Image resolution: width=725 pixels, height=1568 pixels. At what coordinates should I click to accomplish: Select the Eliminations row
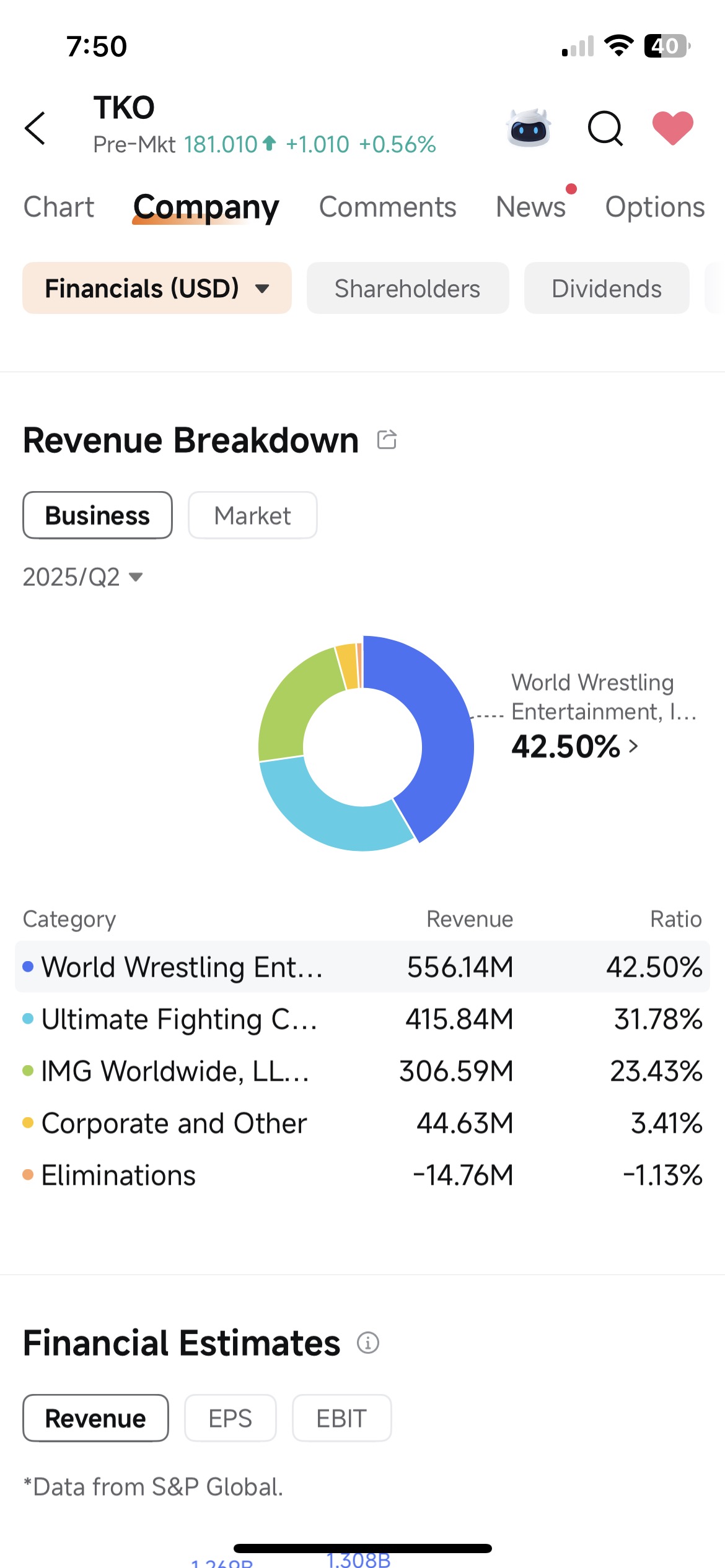(x=362, y=1175)
